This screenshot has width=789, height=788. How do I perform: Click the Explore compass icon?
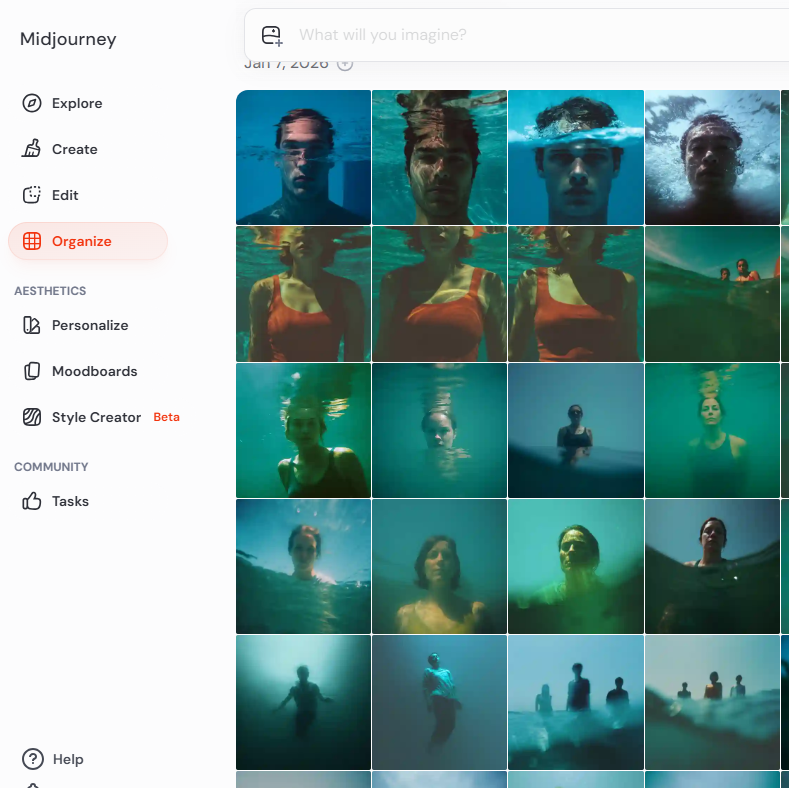pyautogui.click(x=32, y=103)
